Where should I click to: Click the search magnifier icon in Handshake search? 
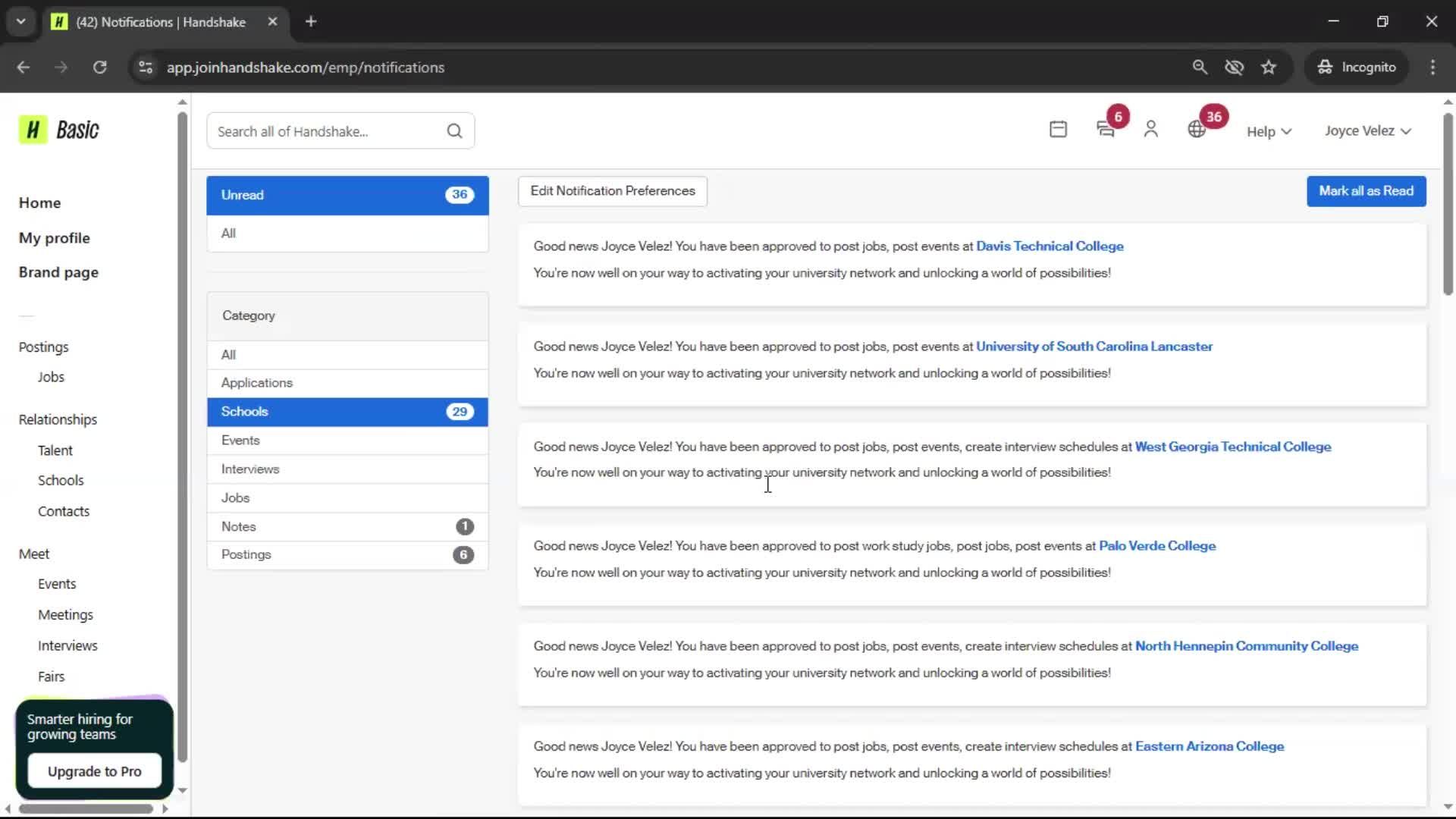[x=454, y=131]
